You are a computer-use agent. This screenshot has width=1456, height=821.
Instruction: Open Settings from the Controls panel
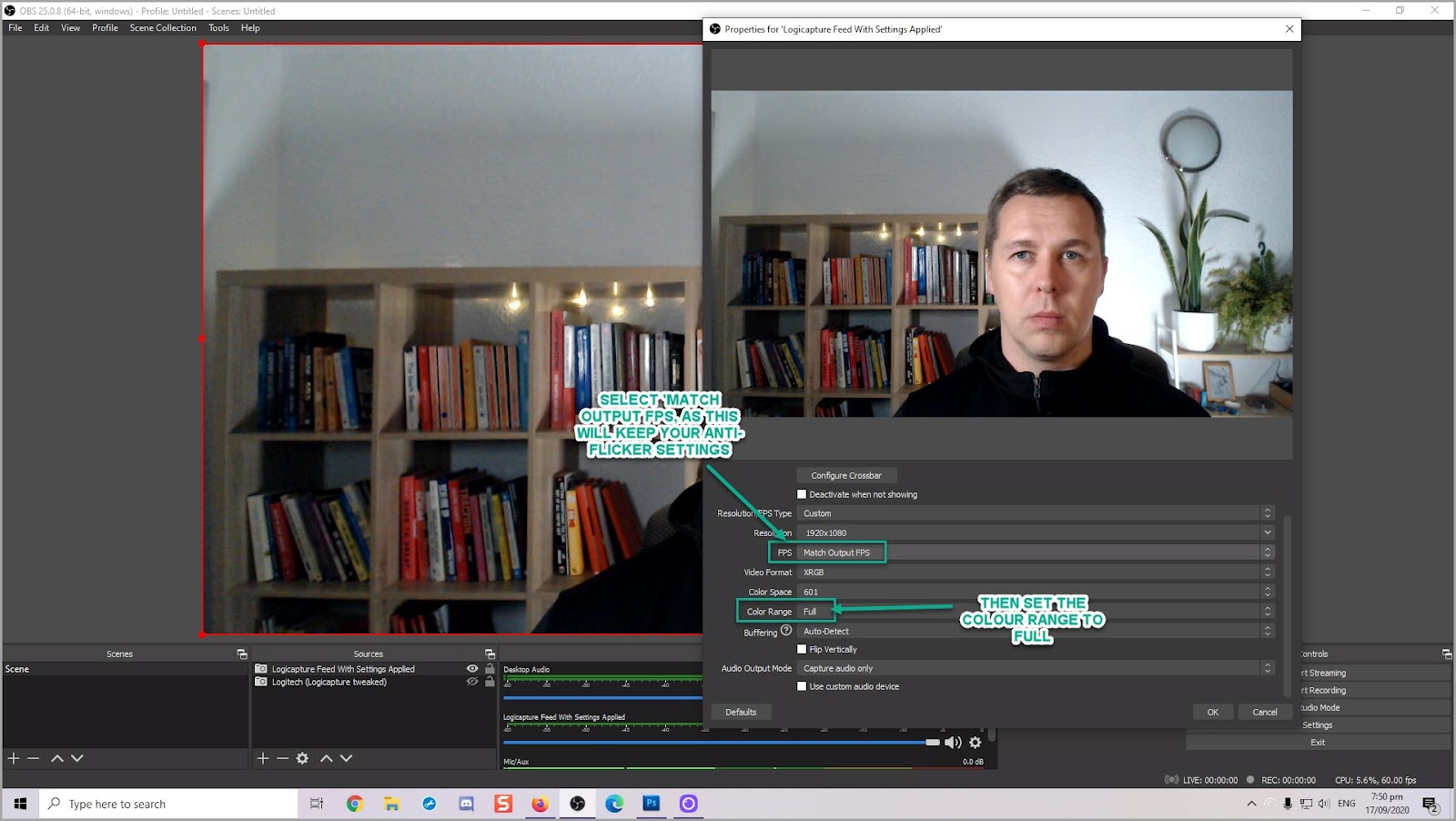click(1318, 725)
